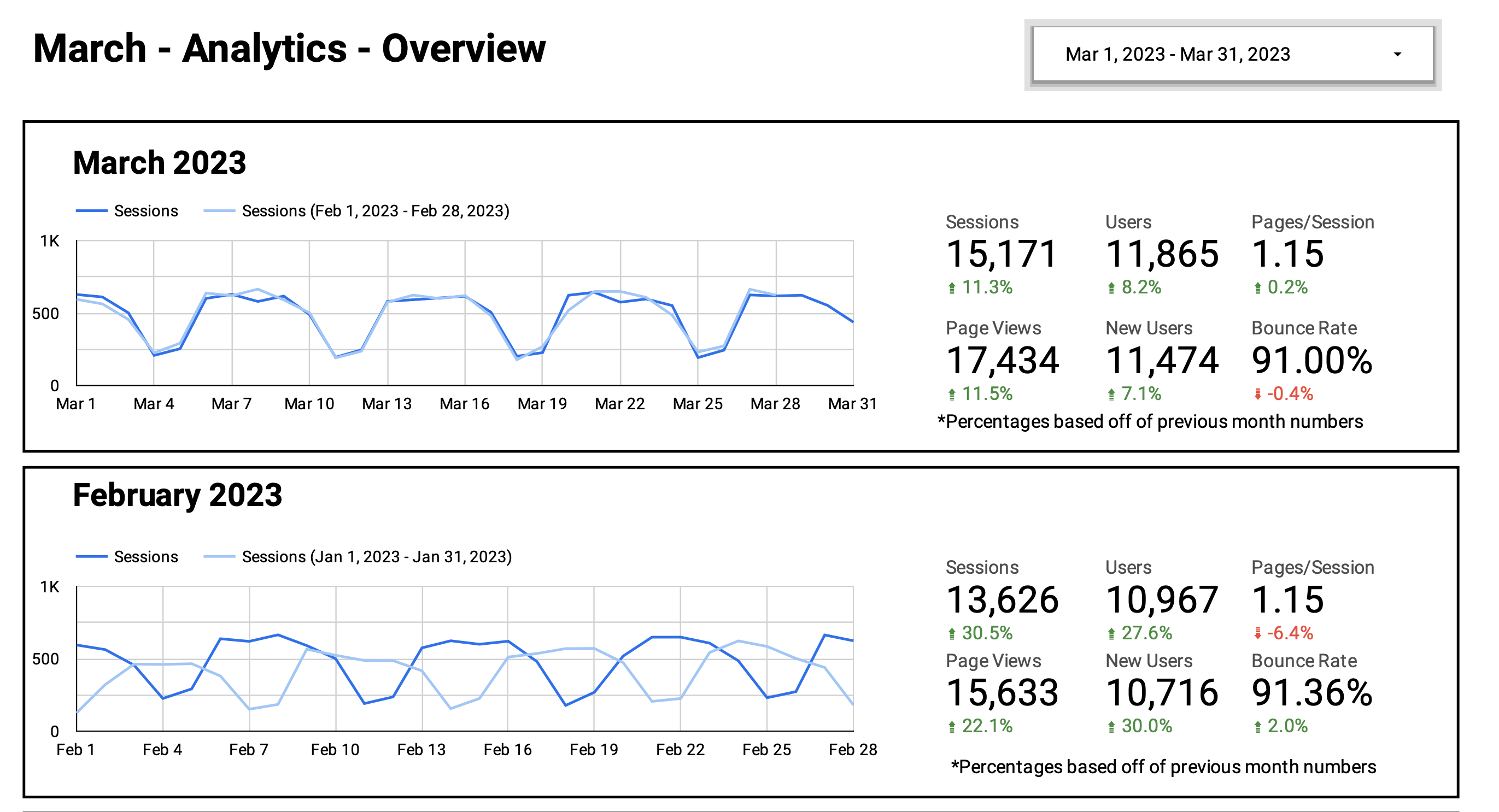Select the February 2023 section heading

tap(177, 495)
